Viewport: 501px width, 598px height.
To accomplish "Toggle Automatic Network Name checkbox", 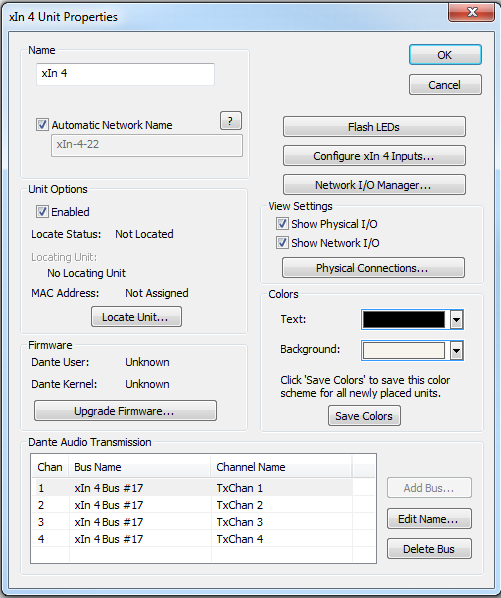I will coord(42,125).
